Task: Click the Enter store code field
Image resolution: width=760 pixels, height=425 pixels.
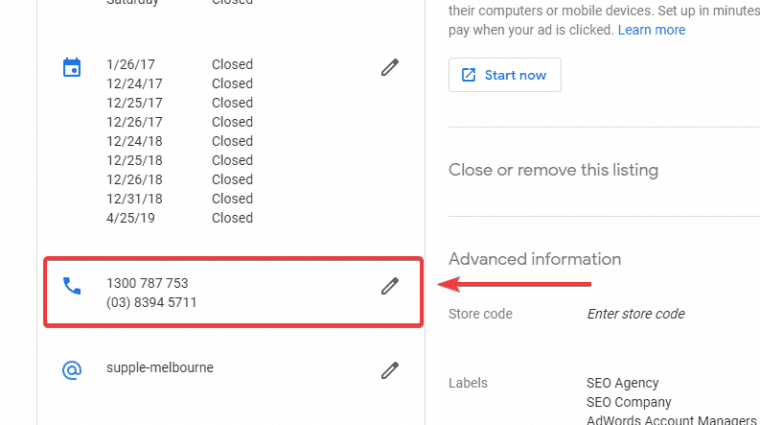Action: [636, 314]
